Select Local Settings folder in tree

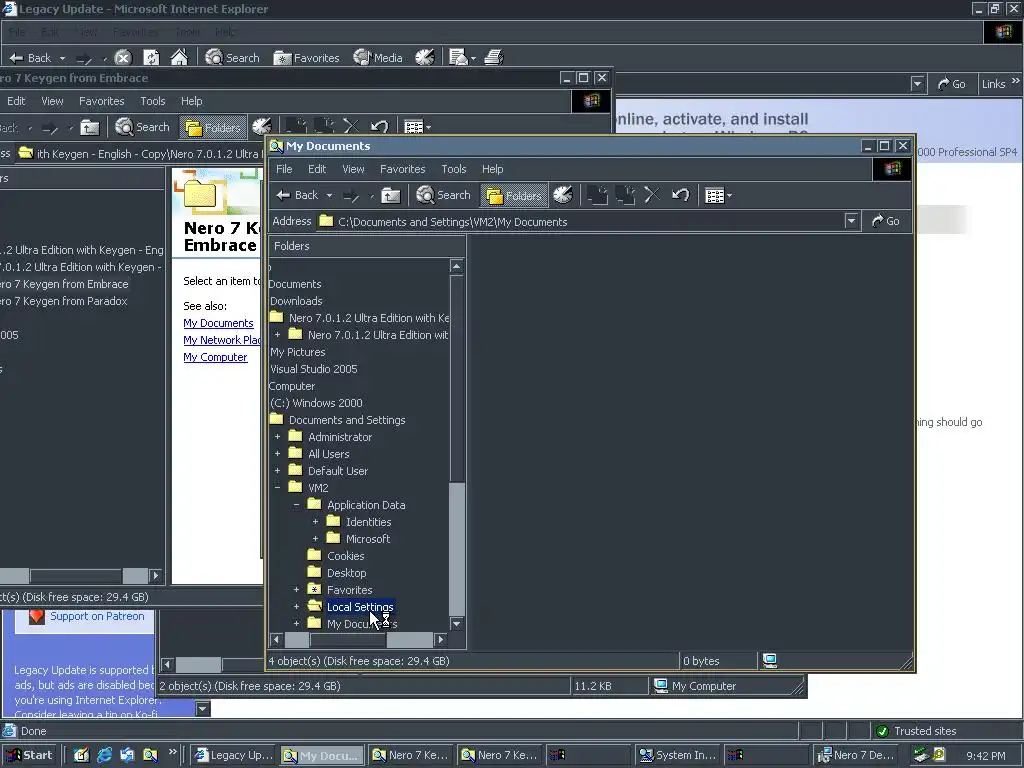[360, 607]
